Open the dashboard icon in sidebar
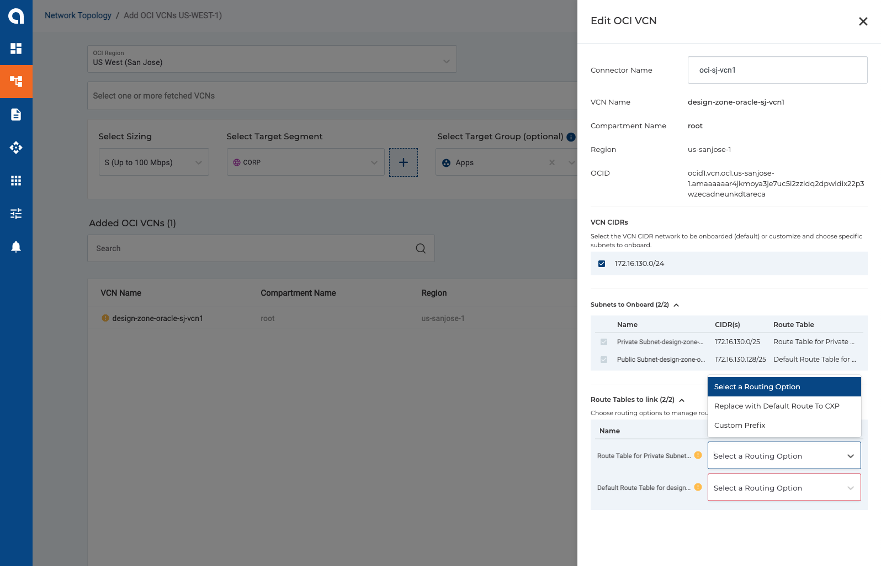The width and height of the screenshot is (882, 566). point(16,48)
